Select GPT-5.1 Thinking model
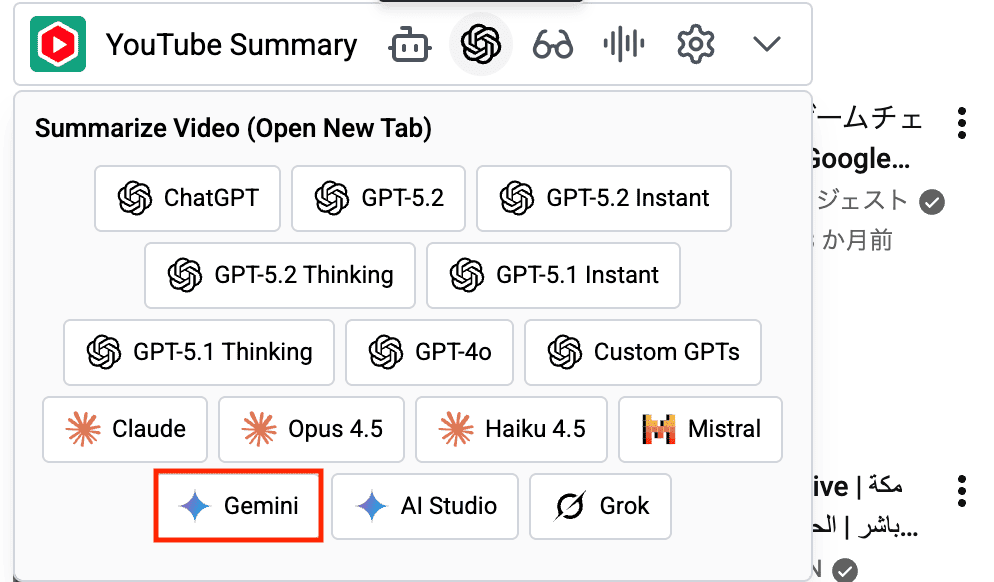The width and height of the screenshot is (994, 582). click(200, 352)
